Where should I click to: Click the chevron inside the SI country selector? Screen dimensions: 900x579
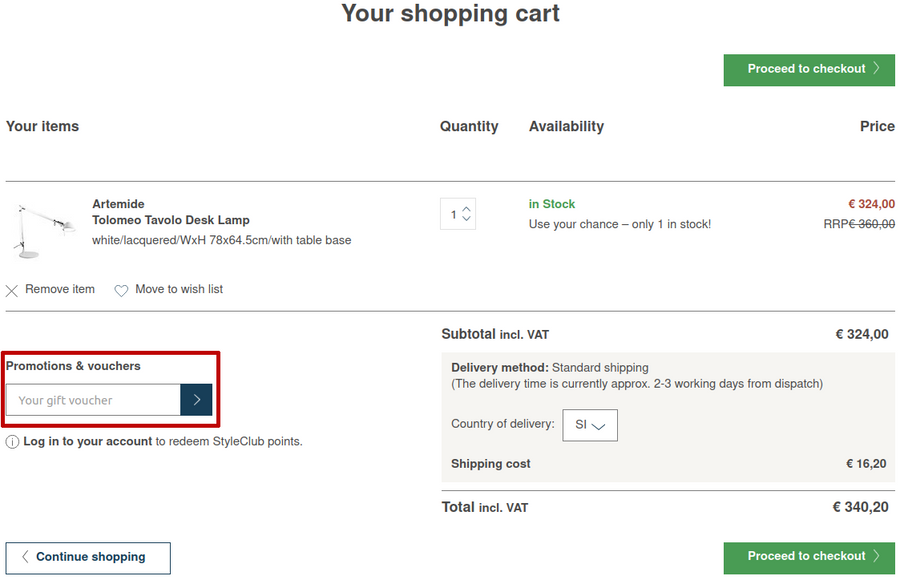click(600, 426)
